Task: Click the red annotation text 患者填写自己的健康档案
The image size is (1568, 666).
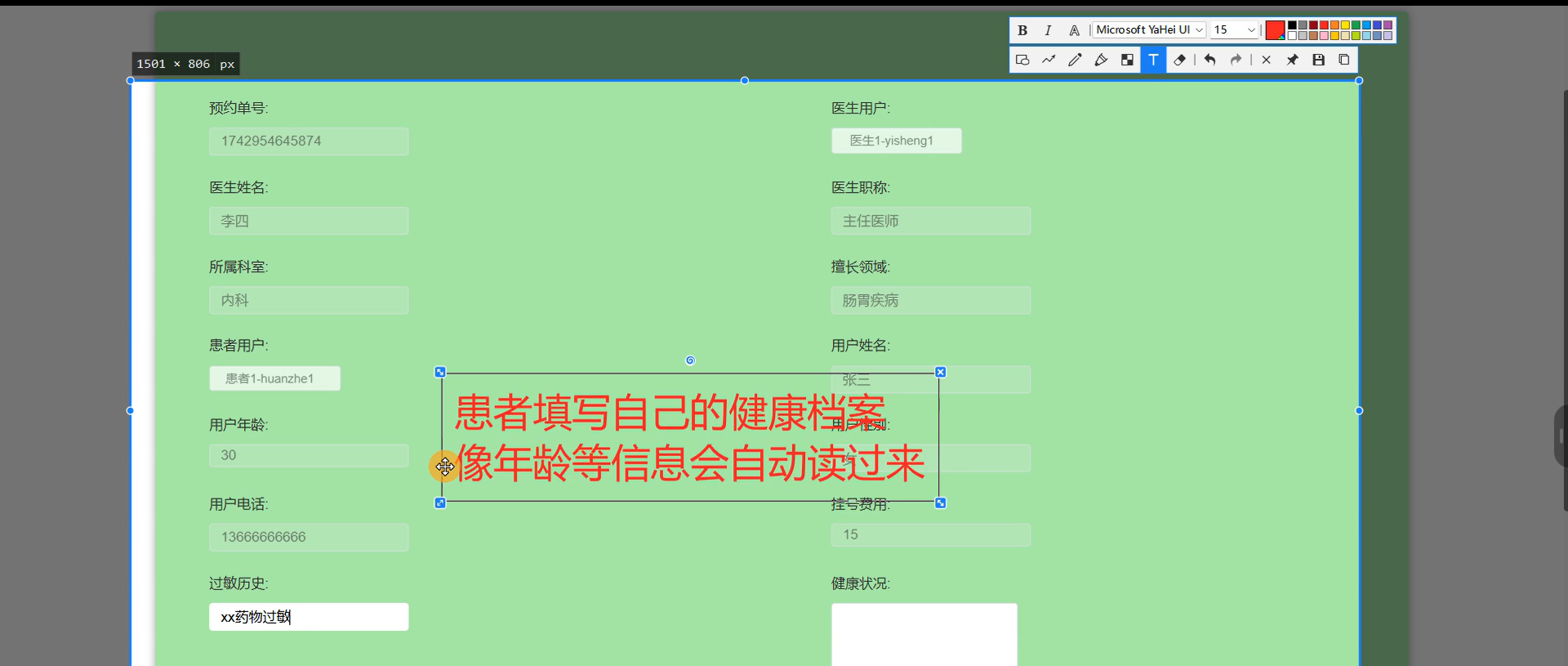Action: point(670,412)
